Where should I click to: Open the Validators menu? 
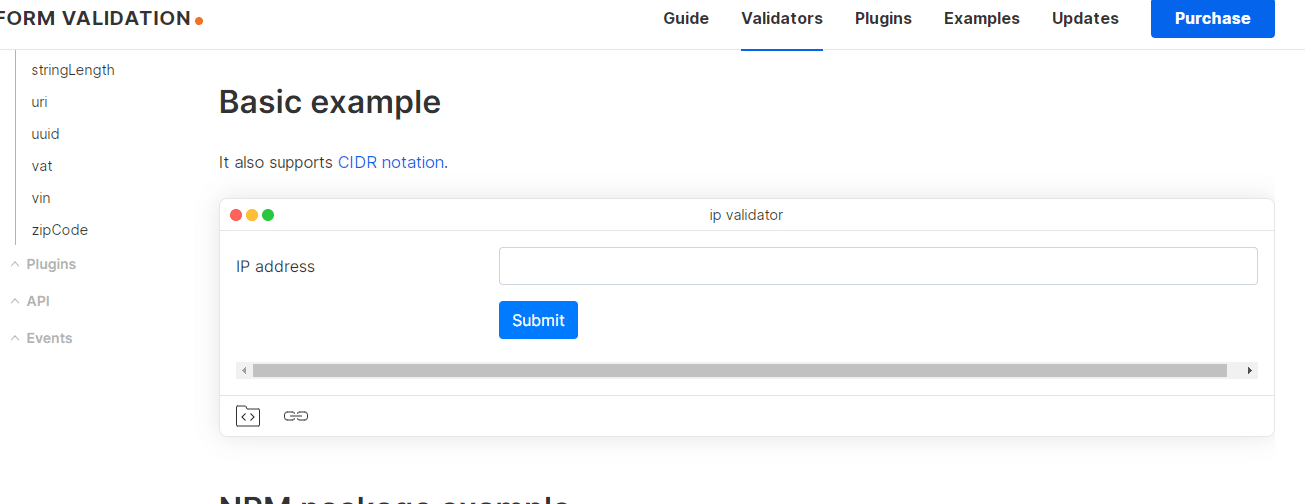pyautogui.click(x=782, y=18)
